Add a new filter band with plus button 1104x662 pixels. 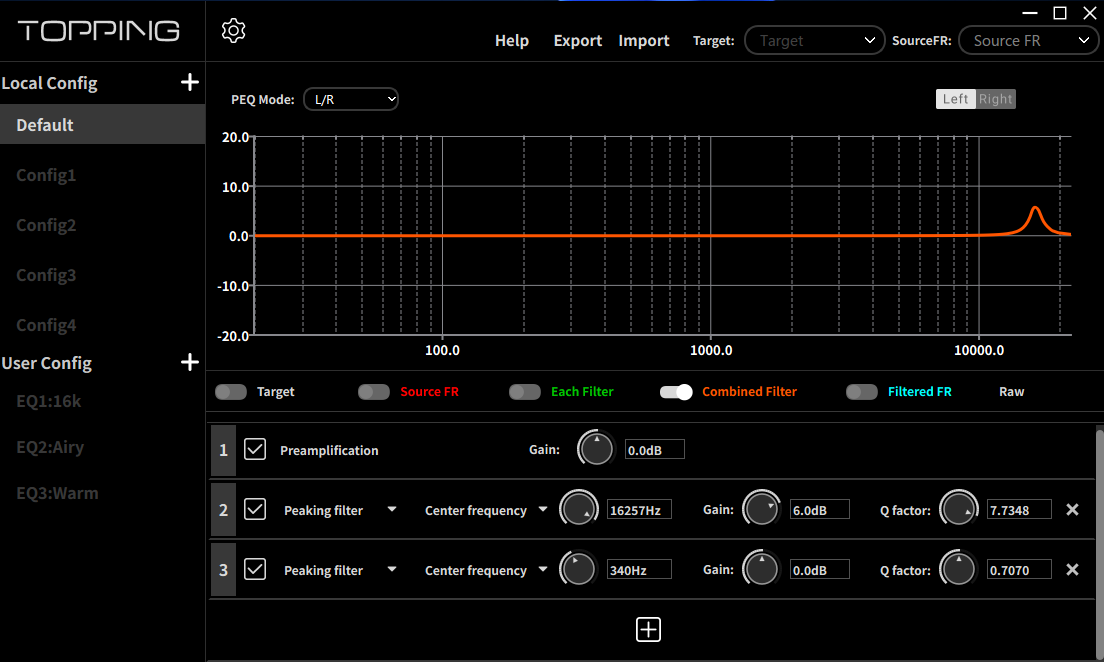648,630
